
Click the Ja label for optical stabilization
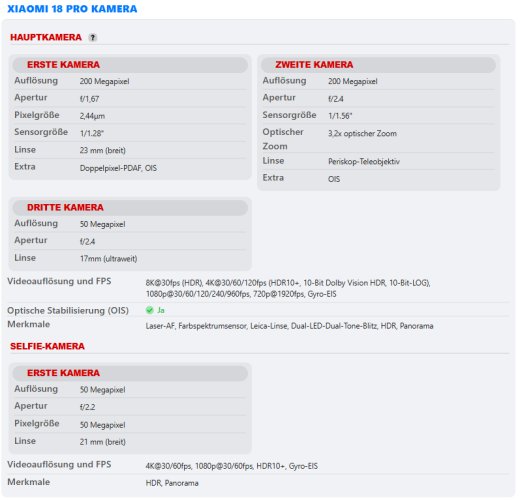161,310
